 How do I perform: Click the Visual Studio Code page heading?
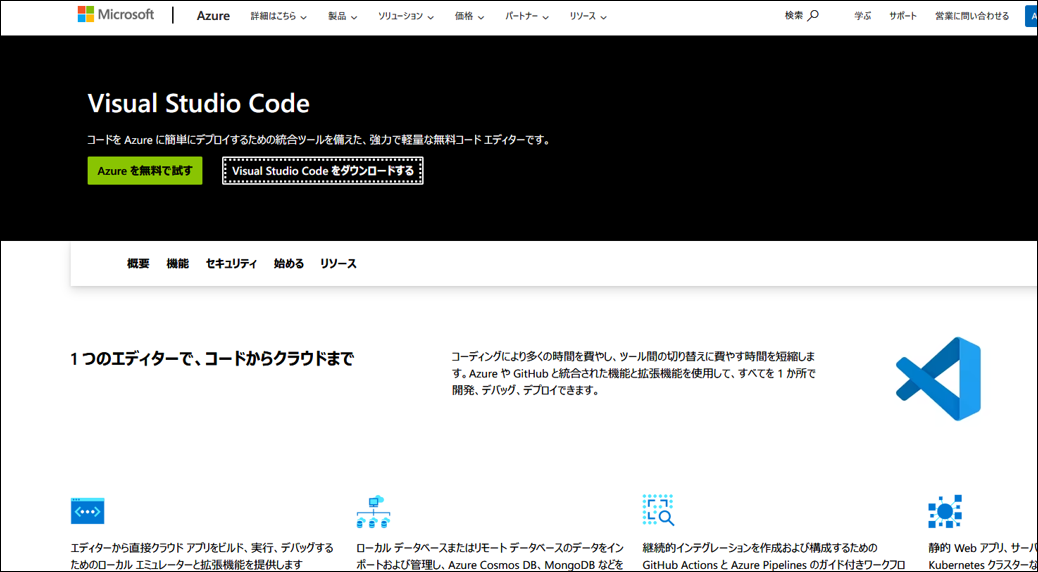199,103
